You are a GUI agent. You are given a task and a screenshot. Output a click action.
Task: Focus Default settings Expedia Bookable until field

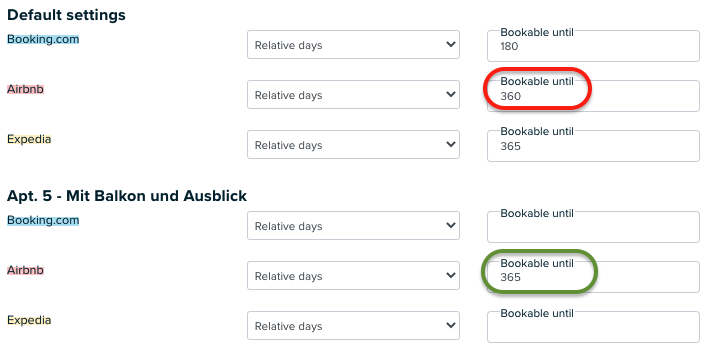pyautogui.click(x=593, y=146)
